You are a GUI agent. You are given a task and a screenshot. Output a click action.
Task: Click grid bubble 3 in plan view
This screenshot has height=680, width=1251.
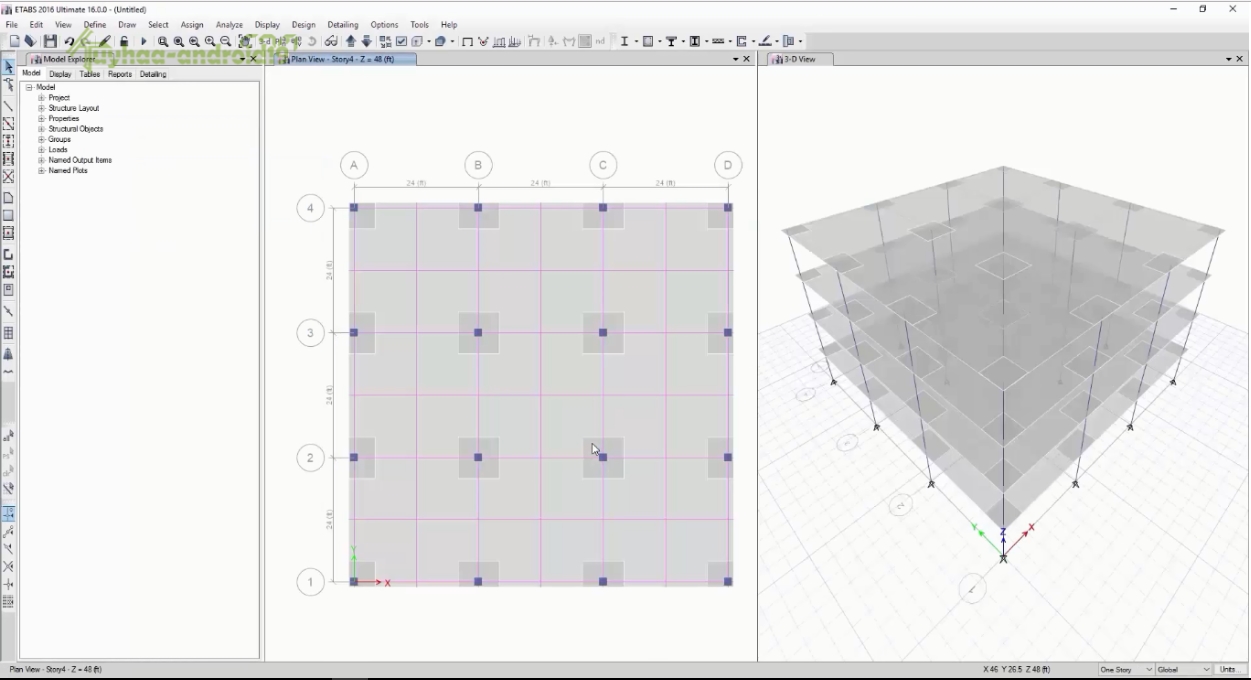coord(311,333)
